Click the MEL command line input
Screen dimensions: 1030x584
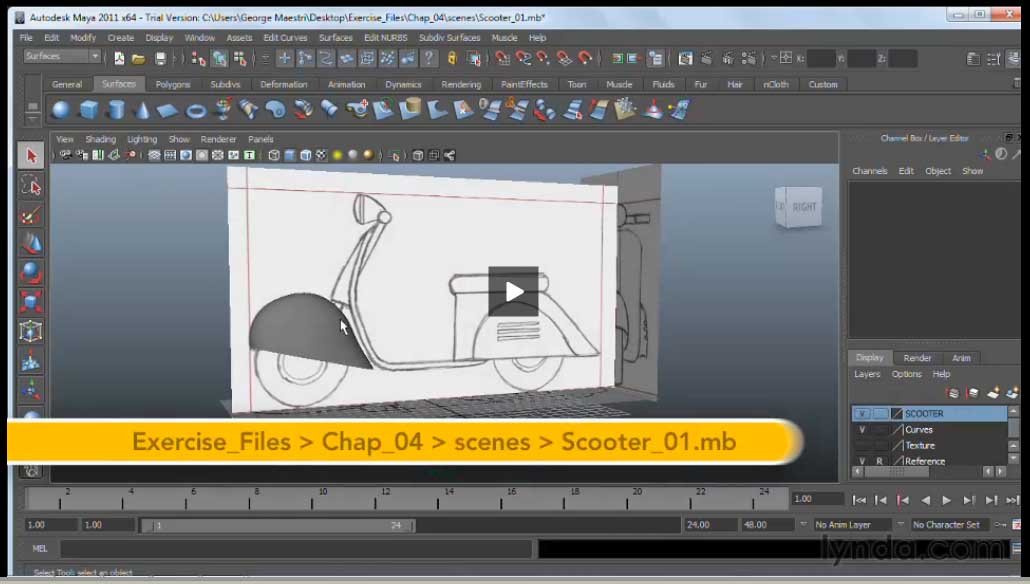tap(296, 549)
